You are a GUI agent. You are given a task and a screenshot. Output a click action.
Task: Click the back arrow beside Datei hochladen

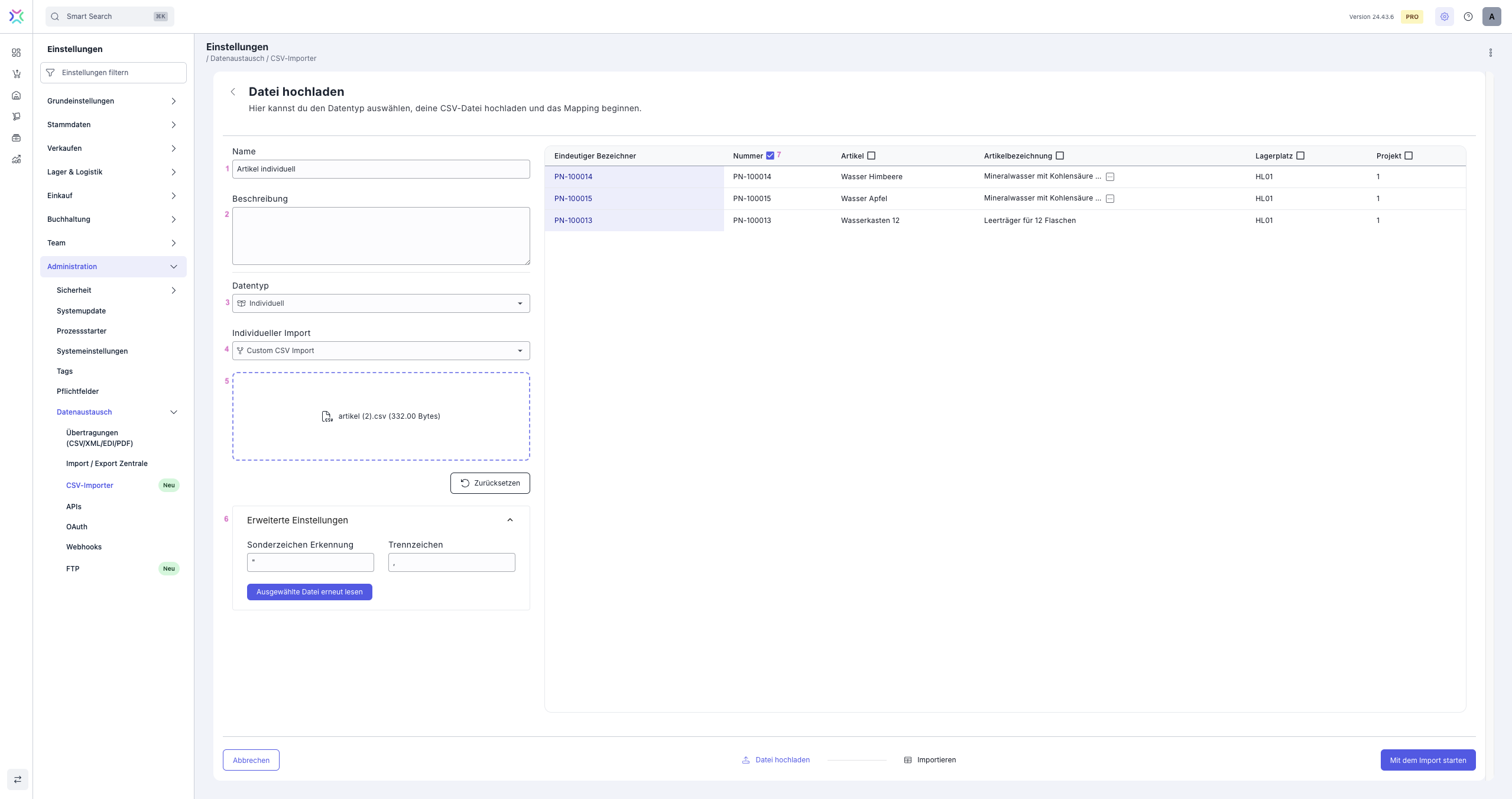[x=233, y=92]
